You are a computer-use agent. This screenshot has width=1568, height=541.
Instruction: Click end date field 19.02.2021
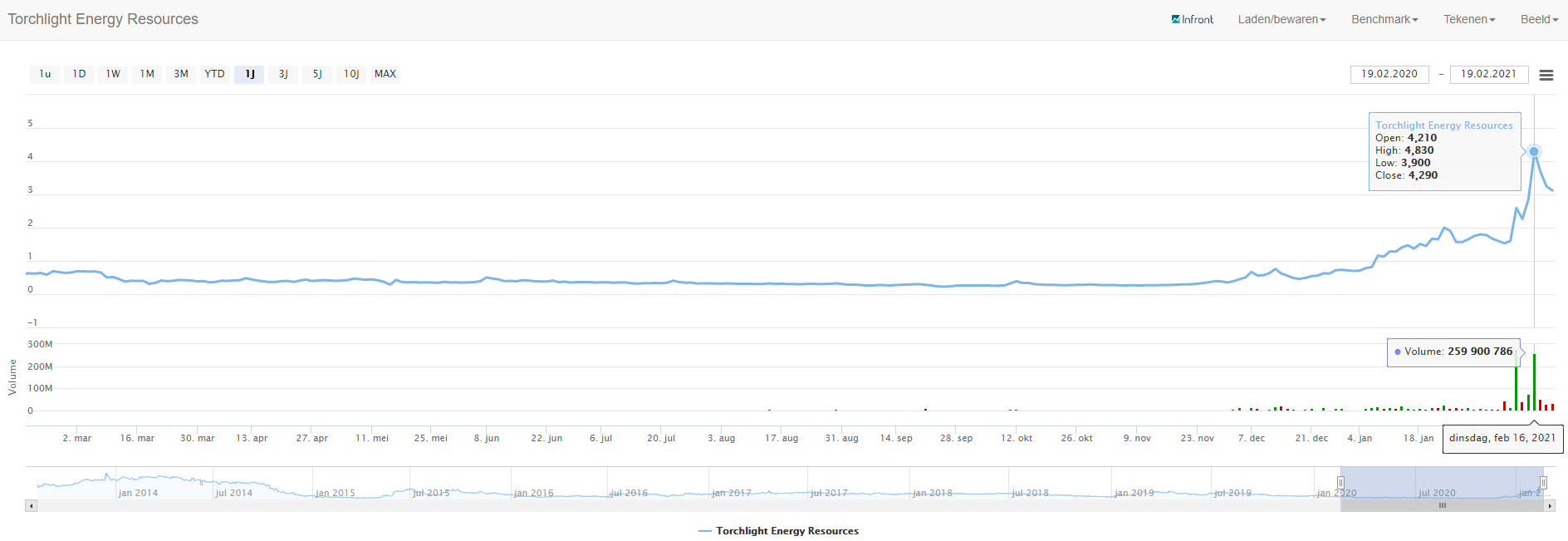1489,74
